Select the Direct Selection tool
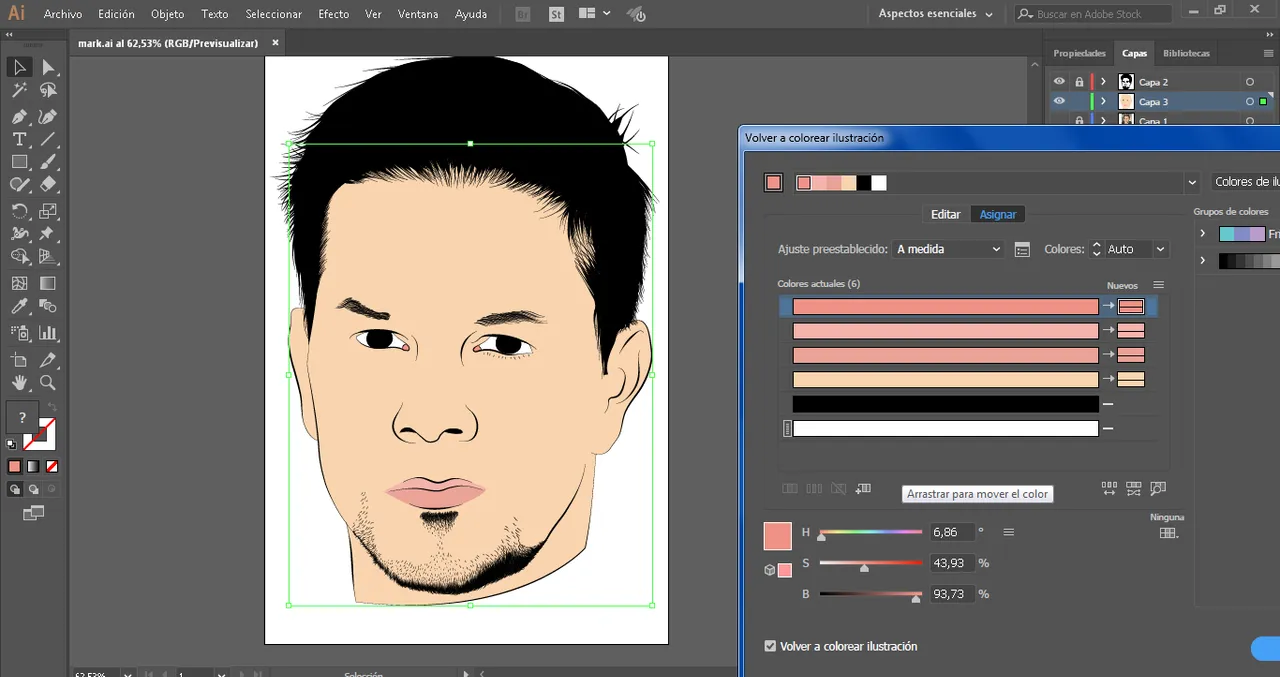1280x677 pixels. click(47, 67)
